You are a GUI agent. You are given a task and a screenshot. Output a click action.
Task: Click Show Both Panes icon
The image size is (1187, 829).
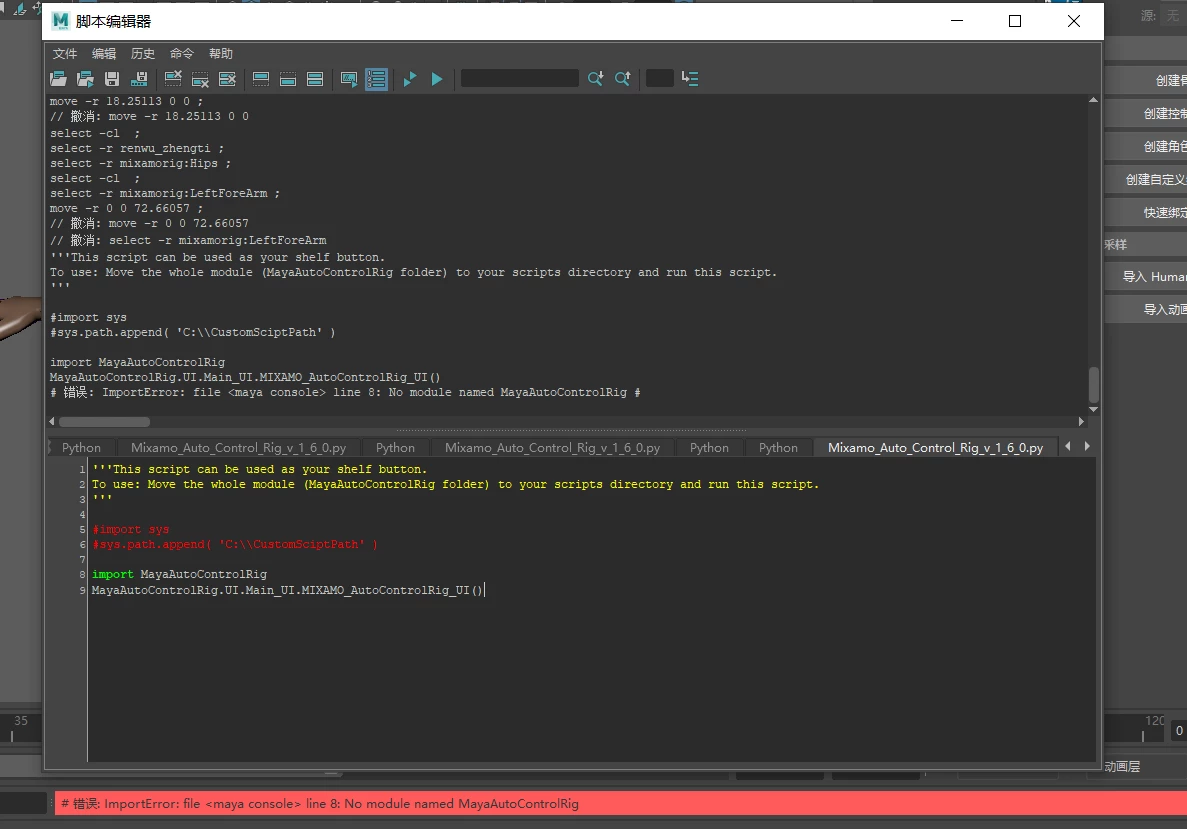(x=315, y=78)
